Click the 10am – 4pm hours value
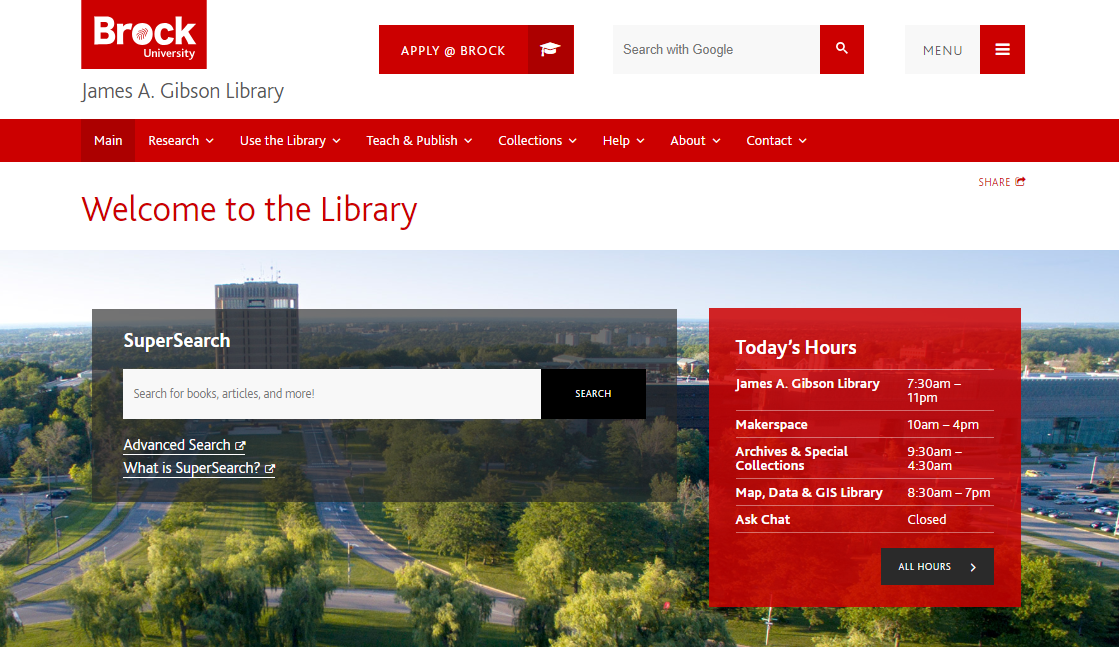1119x647 pixels. click(943, 424)
